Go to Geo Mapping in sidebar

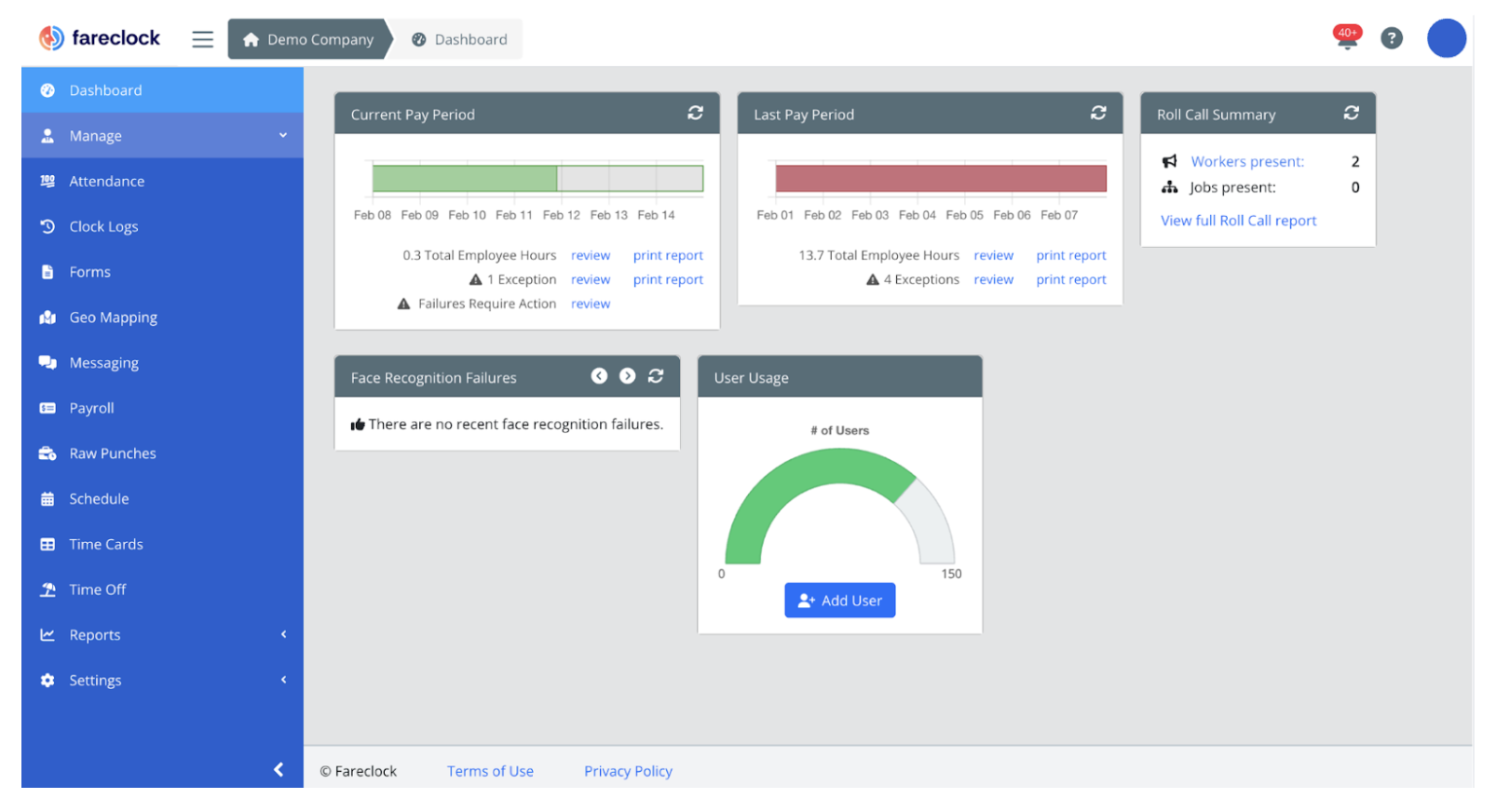[113, 318]
